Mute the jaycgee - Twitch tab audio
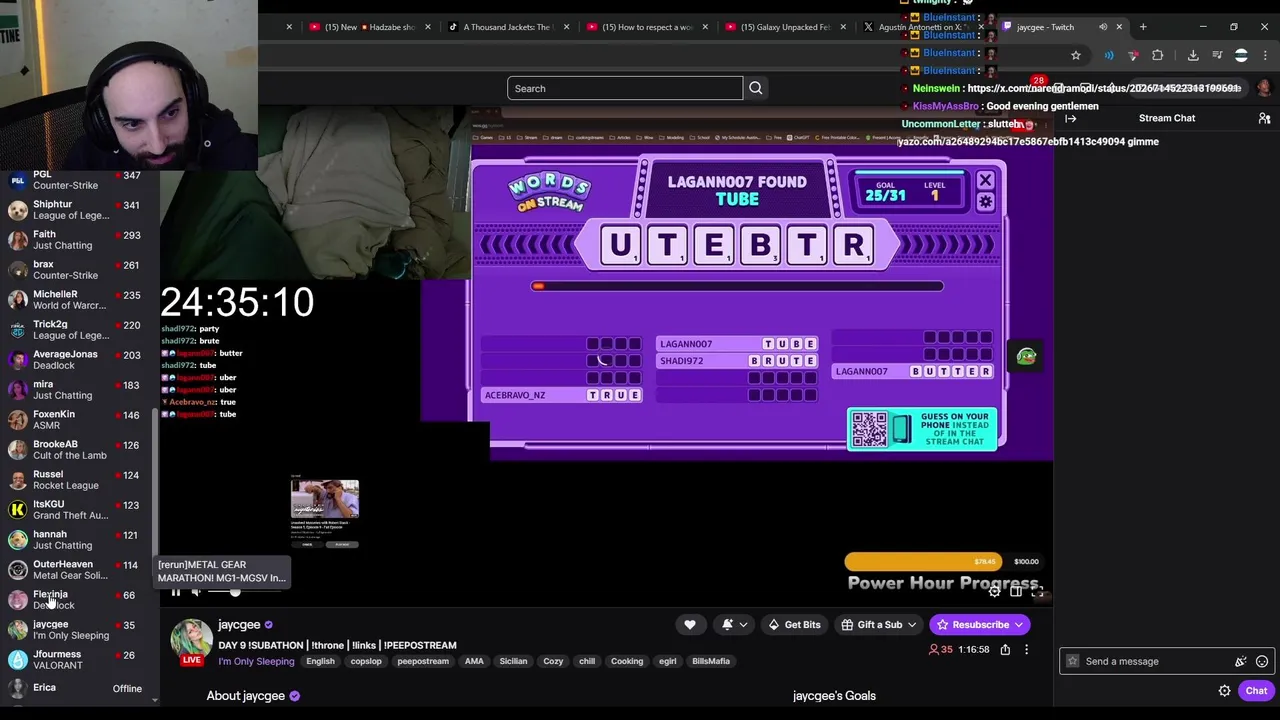This screenshot has width=1280, height=720. click(1103, 27)
